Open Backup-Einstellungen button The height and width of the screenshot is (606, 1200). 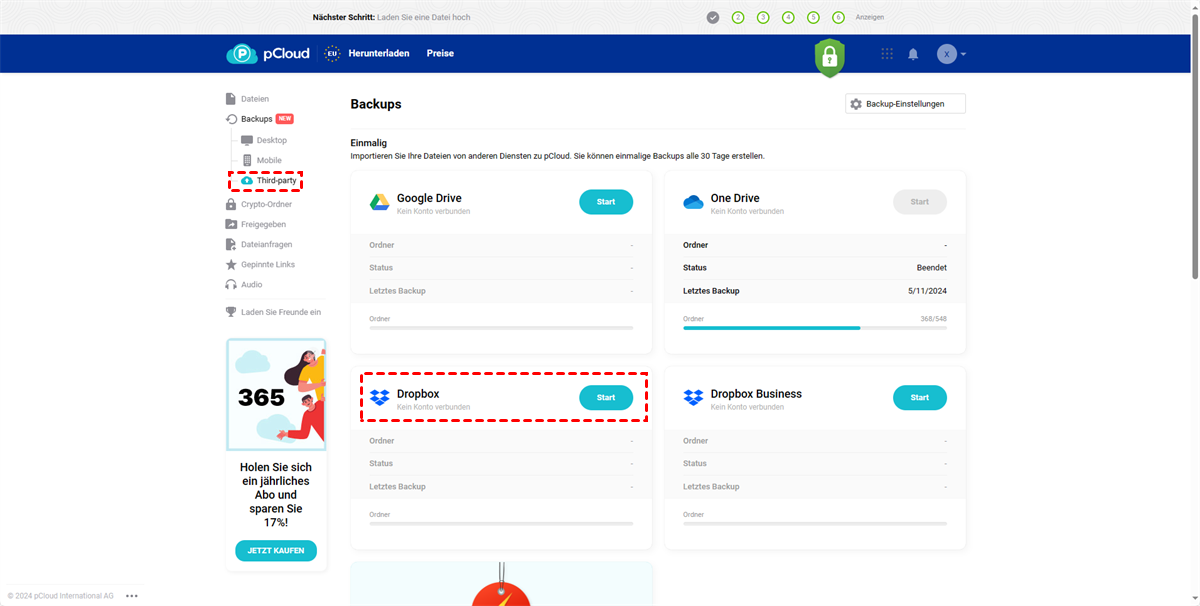pyautogui.click(x=905, y=104)
